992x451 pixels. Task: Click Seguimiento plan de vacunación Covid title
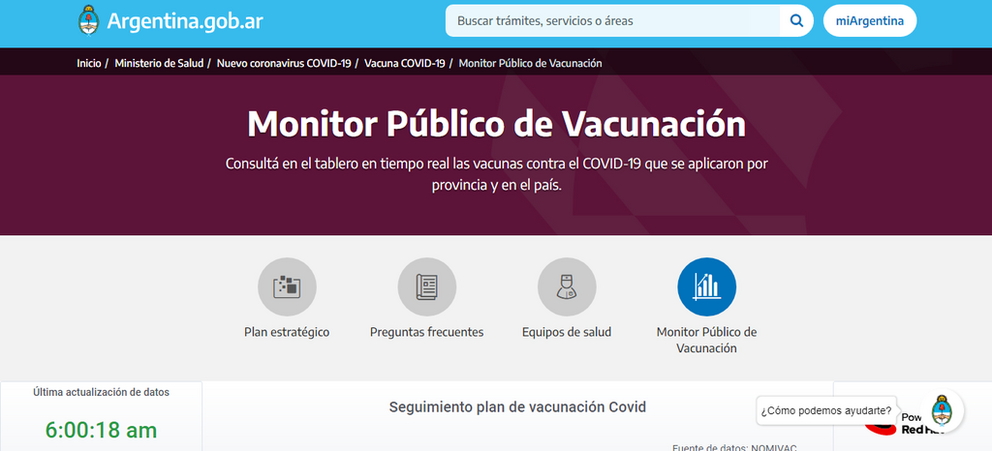518,407
